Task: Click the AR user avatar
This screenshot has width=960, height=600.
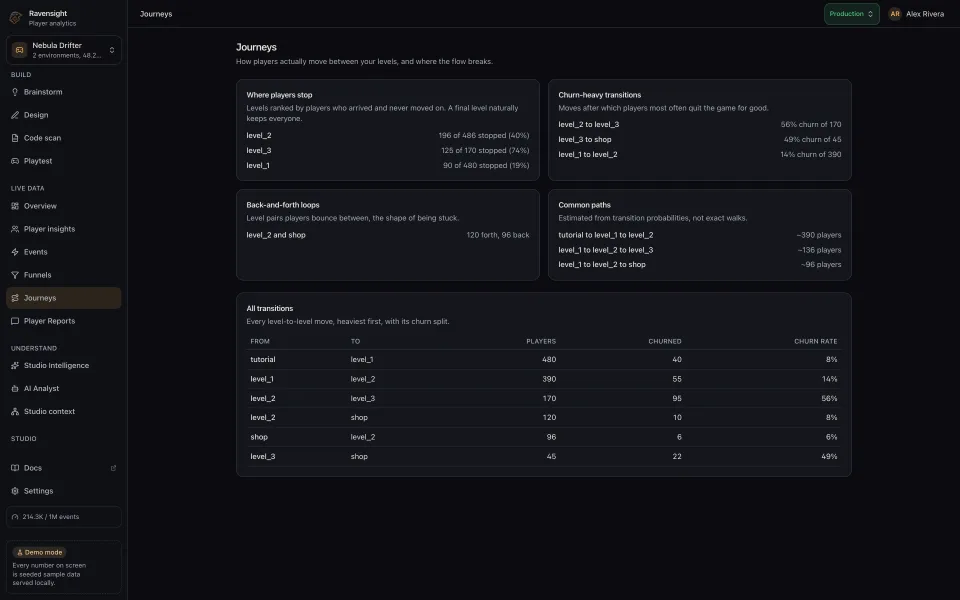Action: [x=894, y=13]
